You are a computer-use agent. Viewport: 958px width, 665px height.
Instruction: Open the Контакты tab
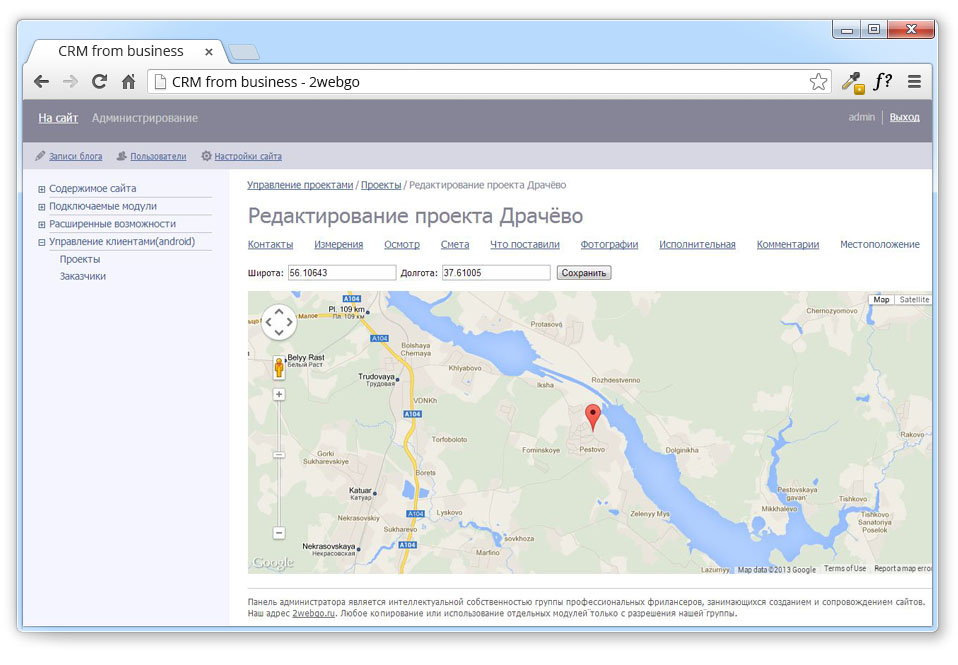pos(270,244)
